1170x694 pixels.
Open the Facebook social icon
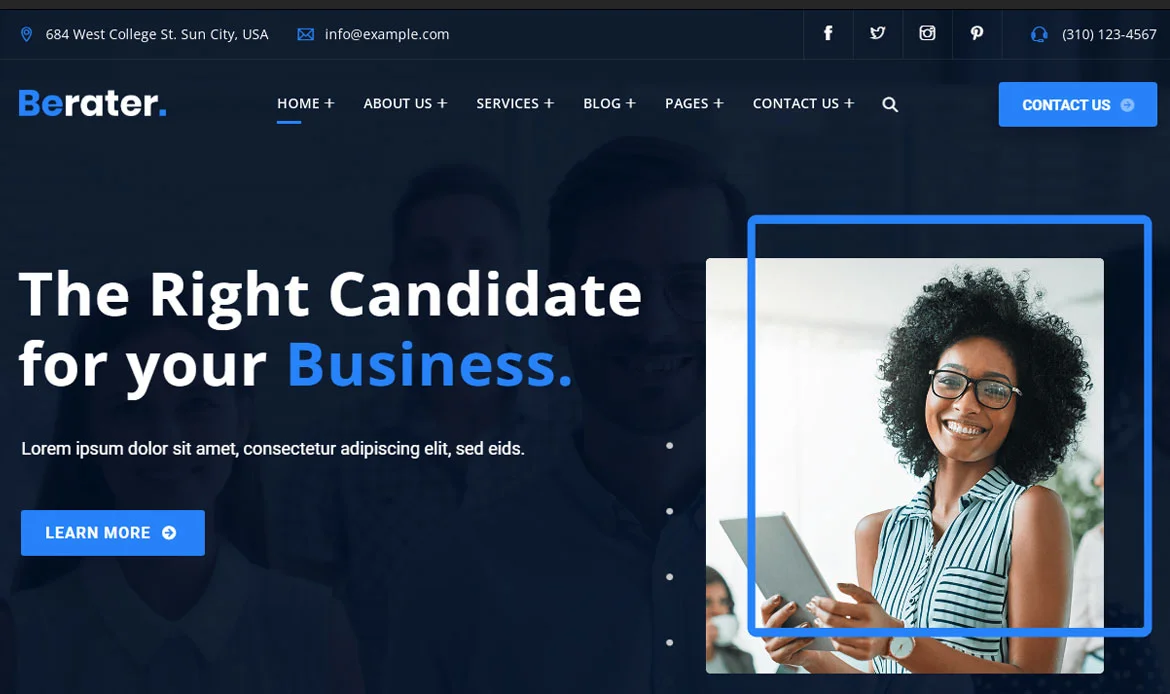pyautogui.click(x=828, y=33)
